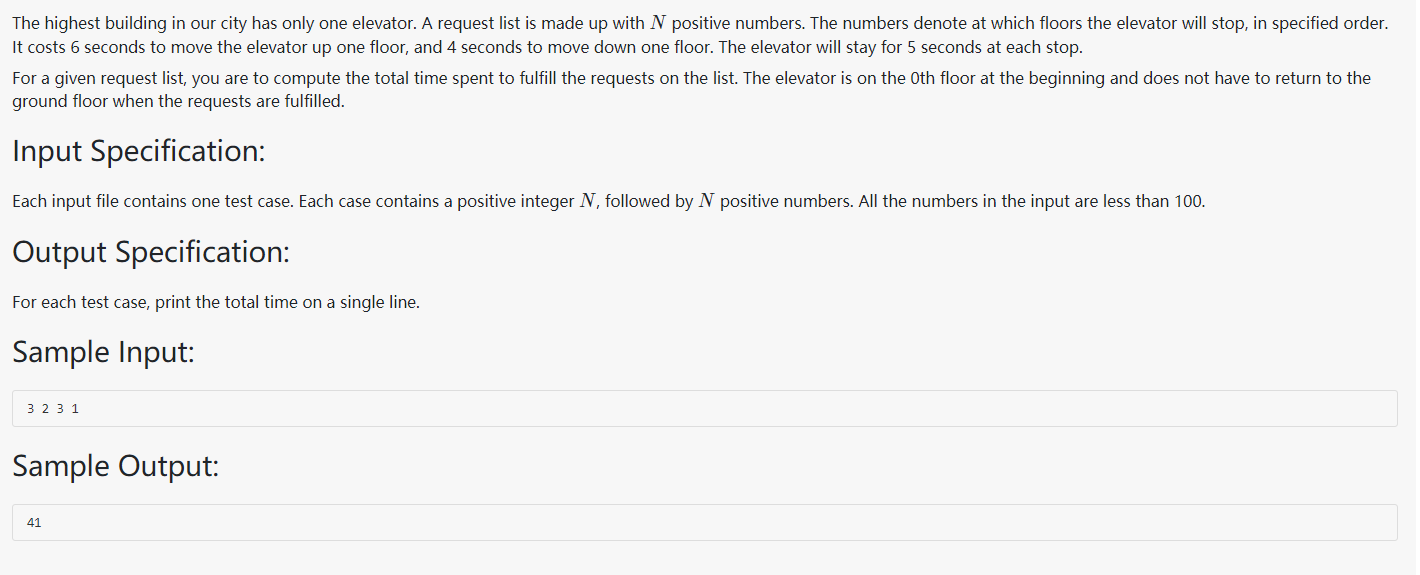Click the "Input Specification:" heading

pos(138,151)
